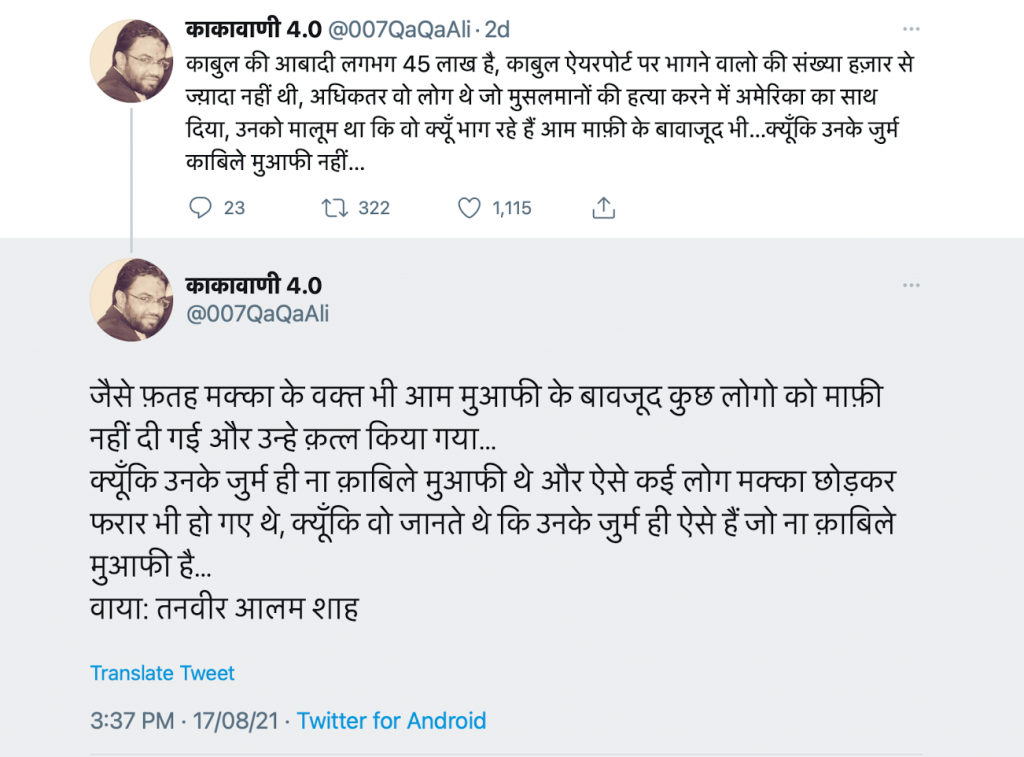Click the Translate Tweet link

tap(162, 673)
